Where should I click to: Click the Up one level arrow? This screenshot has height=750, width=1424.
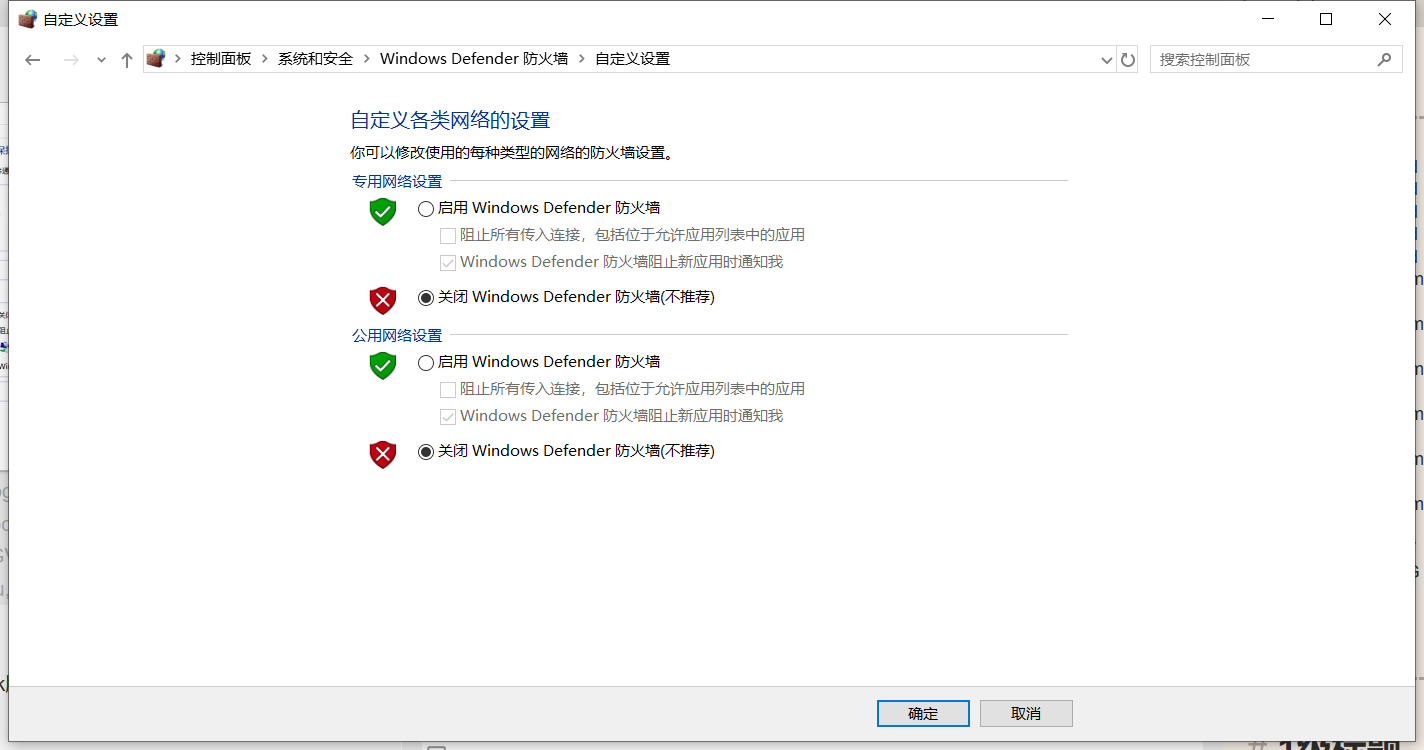click(127, 60)
